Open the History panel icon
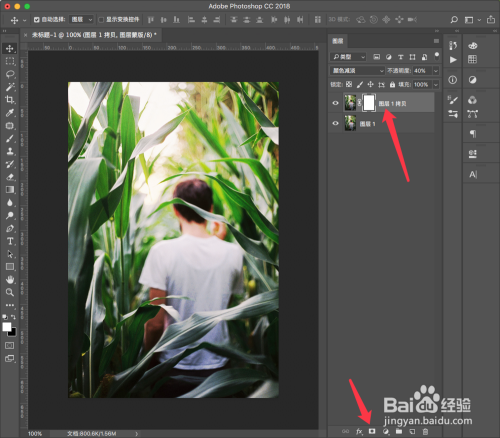500x438 pixels. coord(453,45)
